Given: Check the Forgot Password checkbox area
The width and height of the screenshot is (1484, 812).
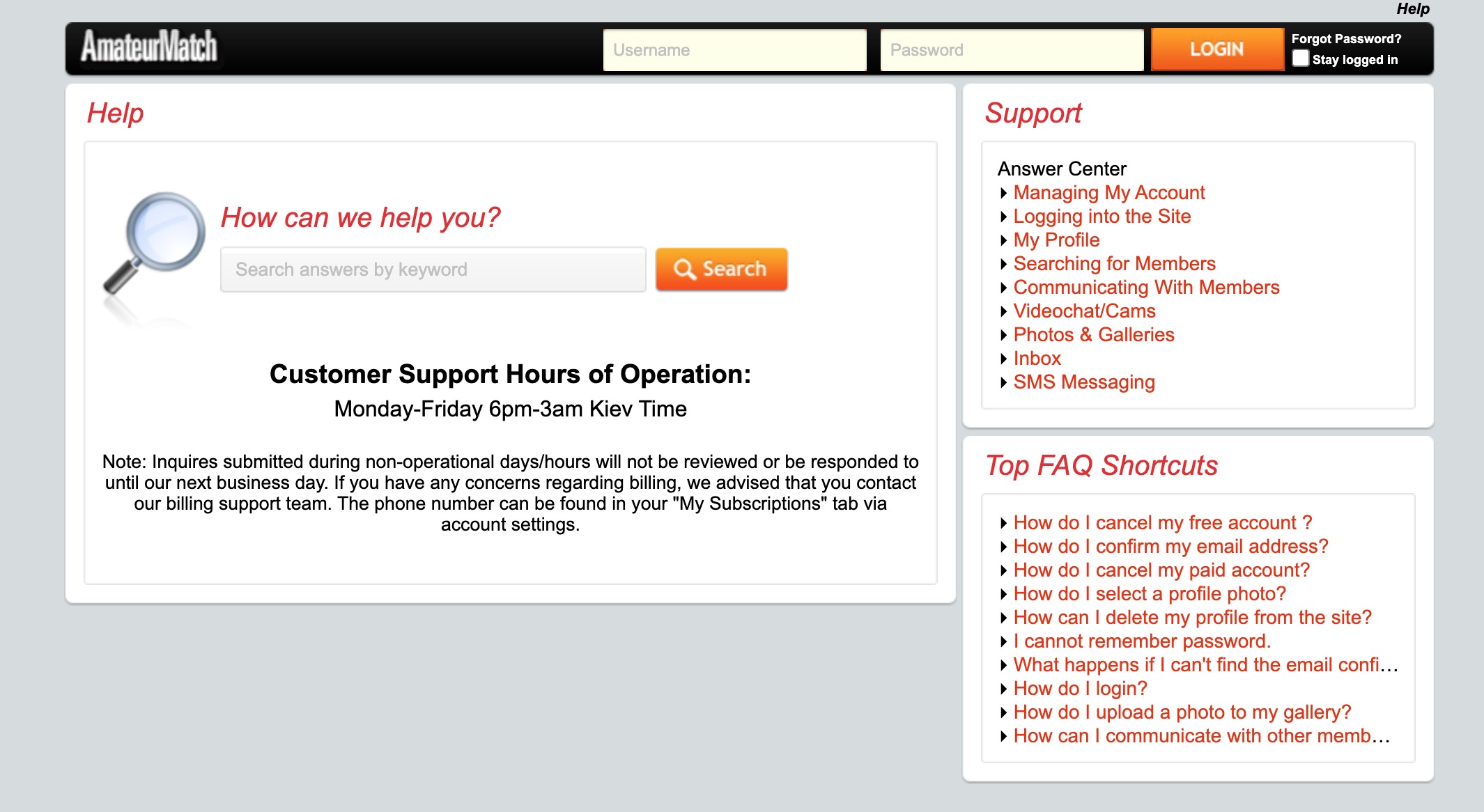Looking at the screenshot, I should pyautogui.click(x=1298, y=59).
